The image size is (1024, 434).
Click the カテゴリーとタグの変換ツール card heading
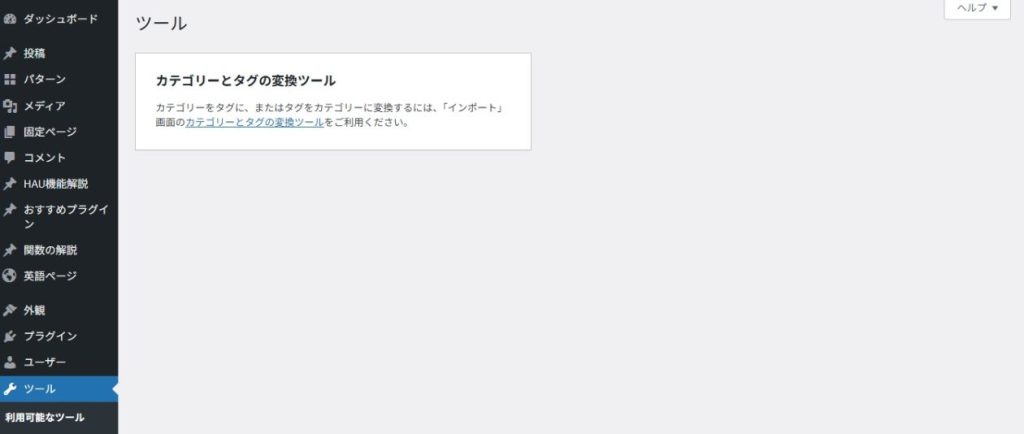click(x=246, y=81)
